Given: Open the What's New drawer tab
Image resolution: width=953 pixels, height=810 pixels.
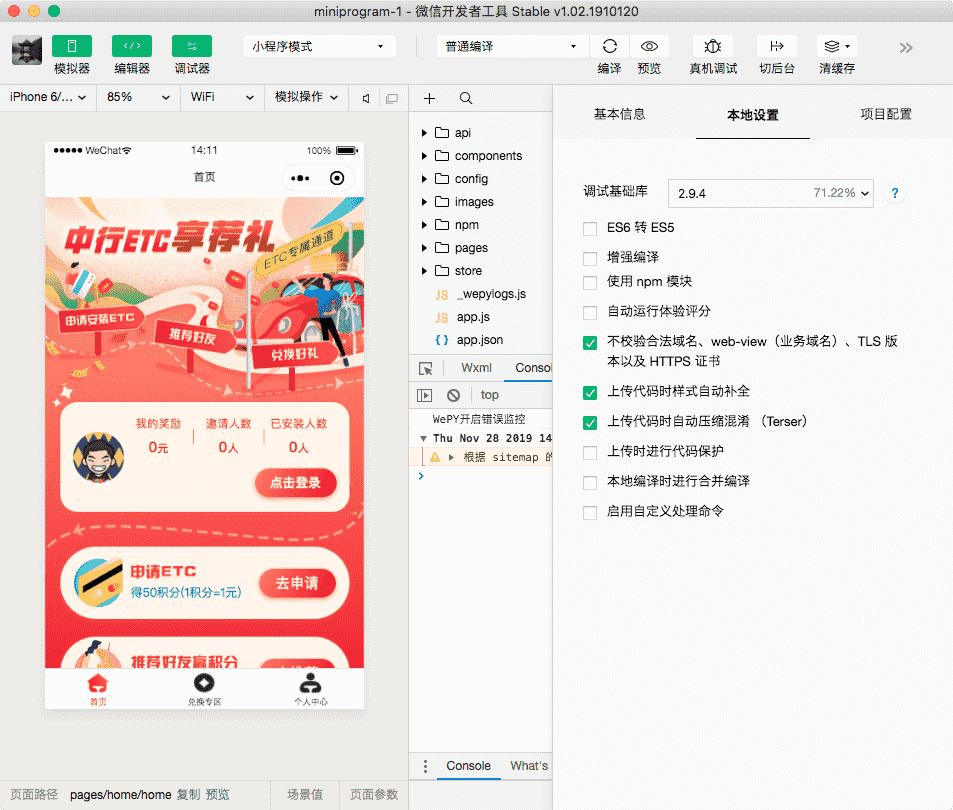Looking at the screenshot, I should tap(529, 766).
